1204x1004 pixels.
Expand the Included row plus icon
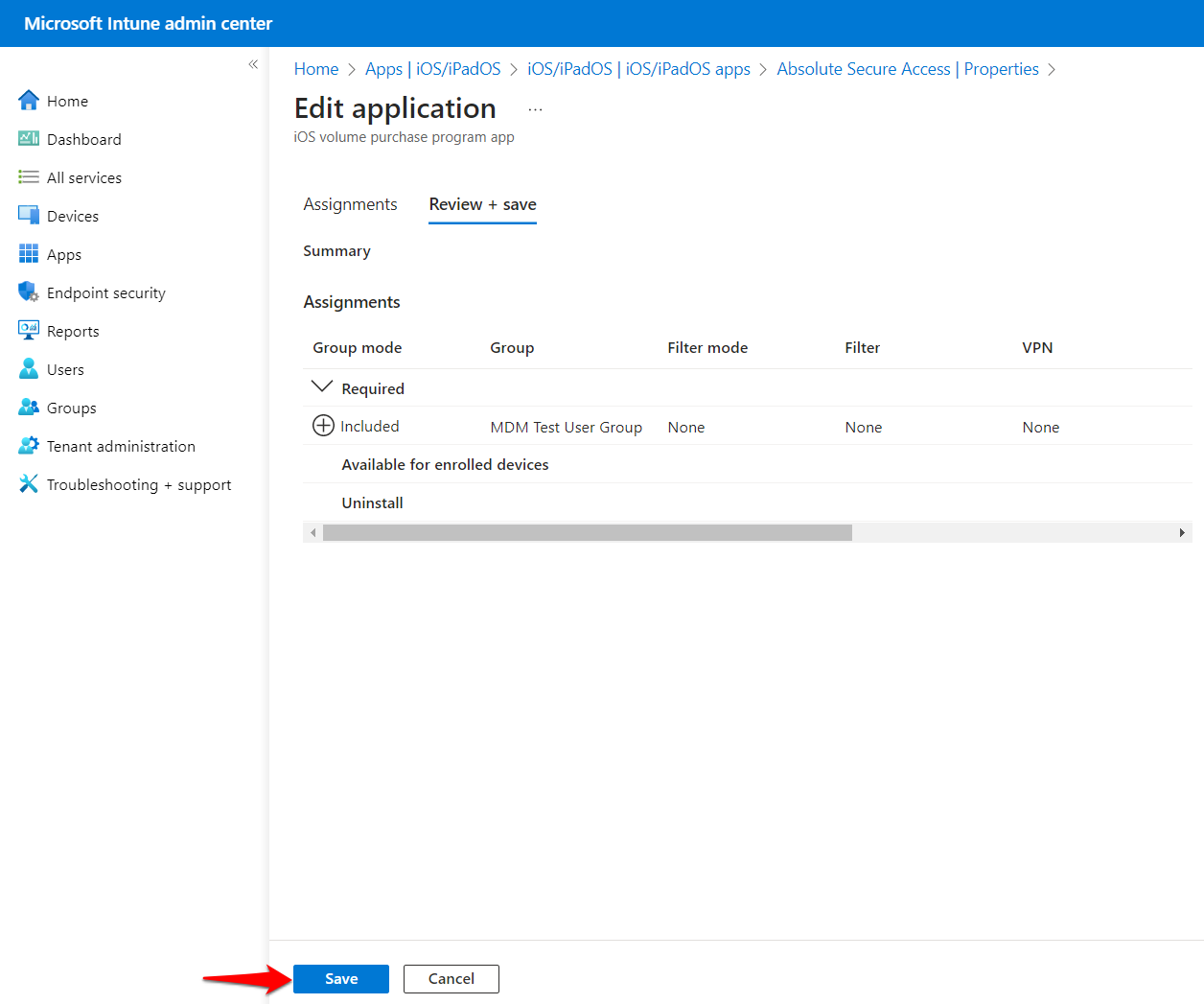click(x=324, y=426)
